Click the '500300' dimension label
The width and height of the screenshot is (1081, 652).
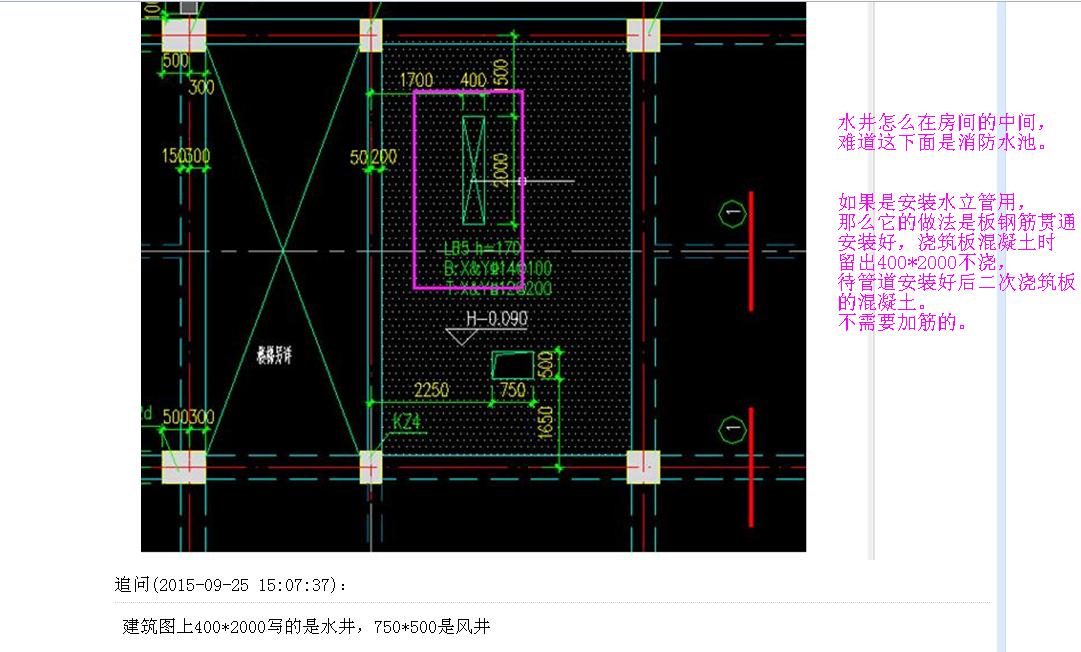coord(188,417)
